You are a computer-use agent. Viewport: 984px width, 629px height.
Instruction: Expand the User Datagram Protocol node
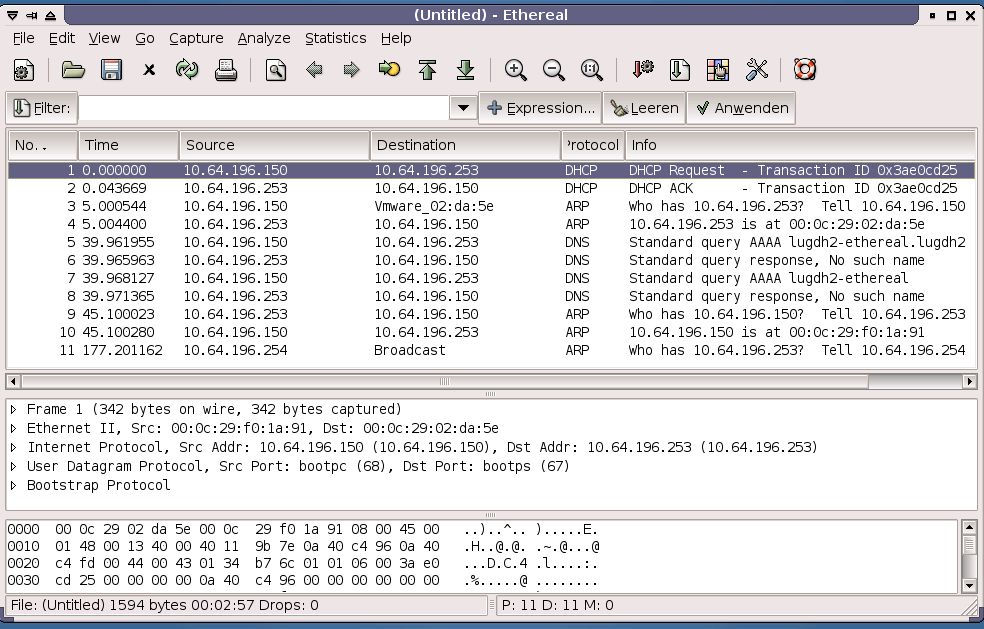click(x=14, y=466)
